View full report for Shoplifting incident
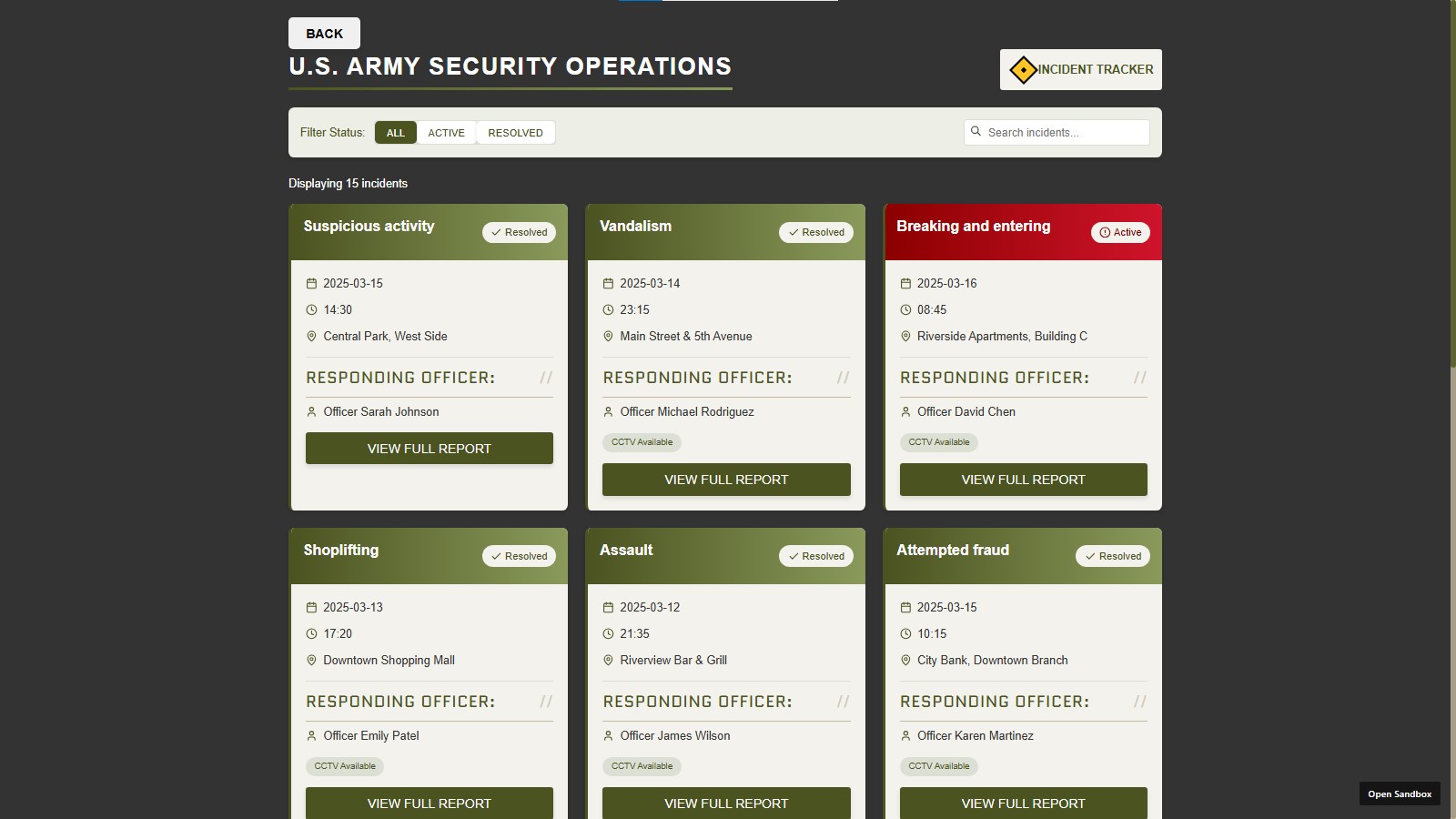 tap(430, 804)
